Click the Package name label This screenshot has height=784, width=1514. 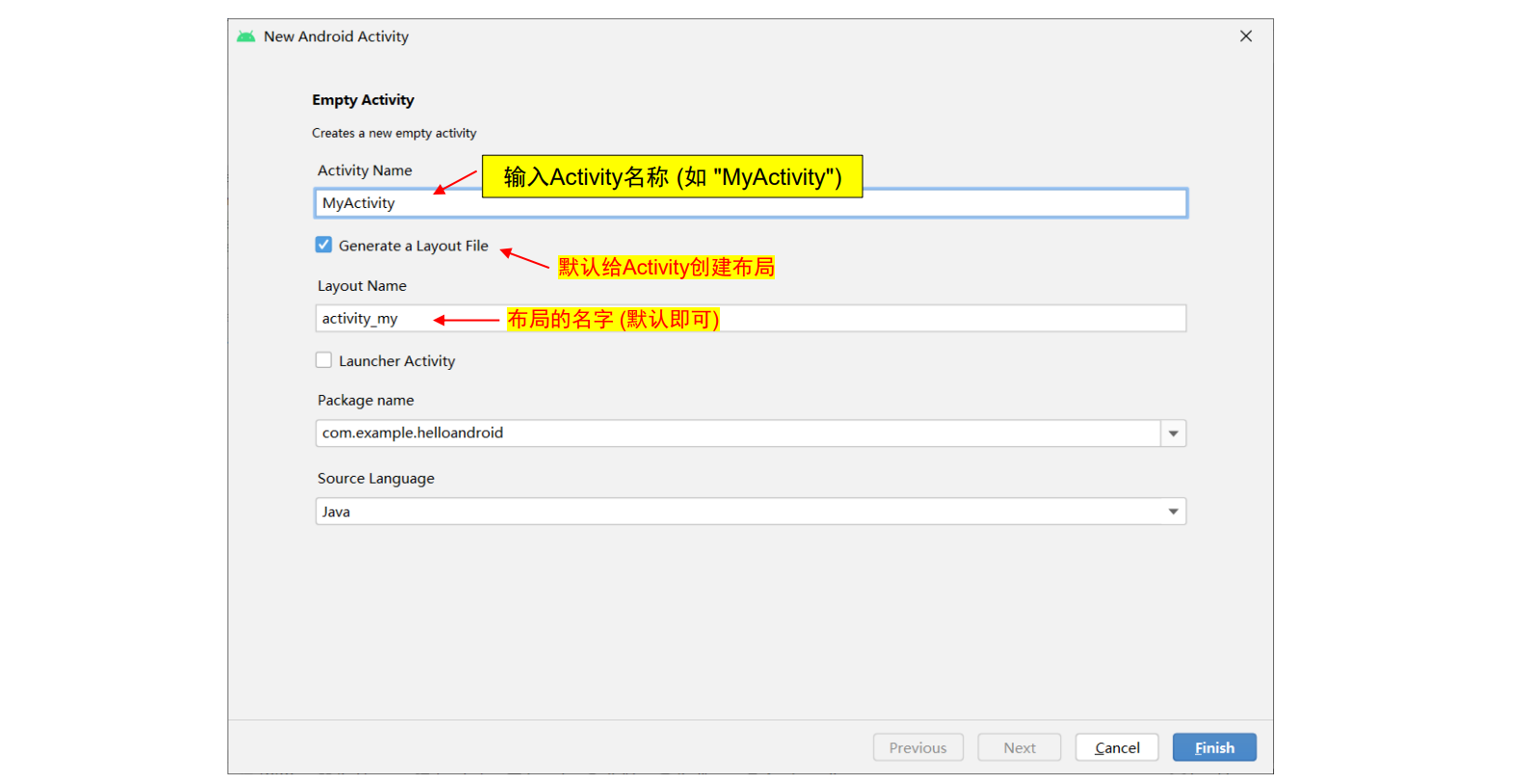pyautogui.click(x=366, y=401)
